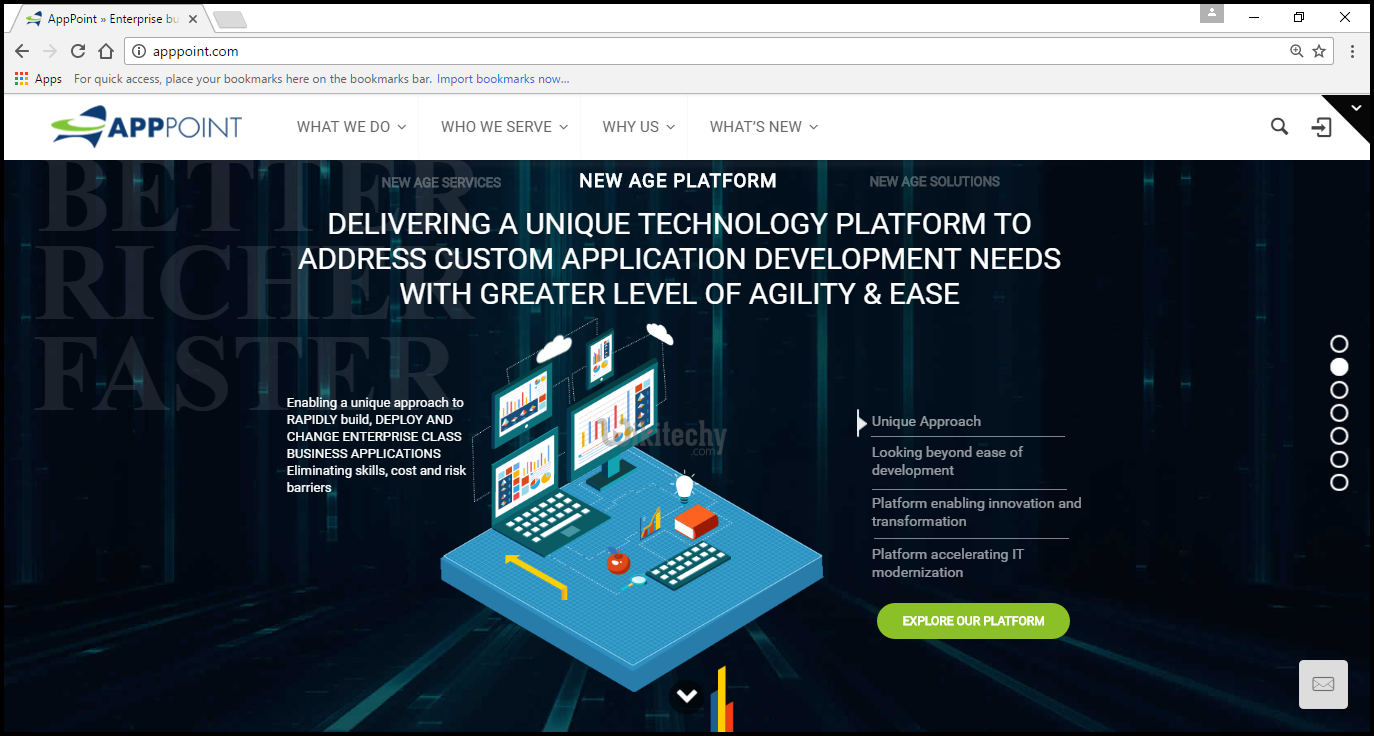Reload the page with refresh icon
Image resolution: width=1374 pixels, height=736 pixels.
tap(78, 51)
